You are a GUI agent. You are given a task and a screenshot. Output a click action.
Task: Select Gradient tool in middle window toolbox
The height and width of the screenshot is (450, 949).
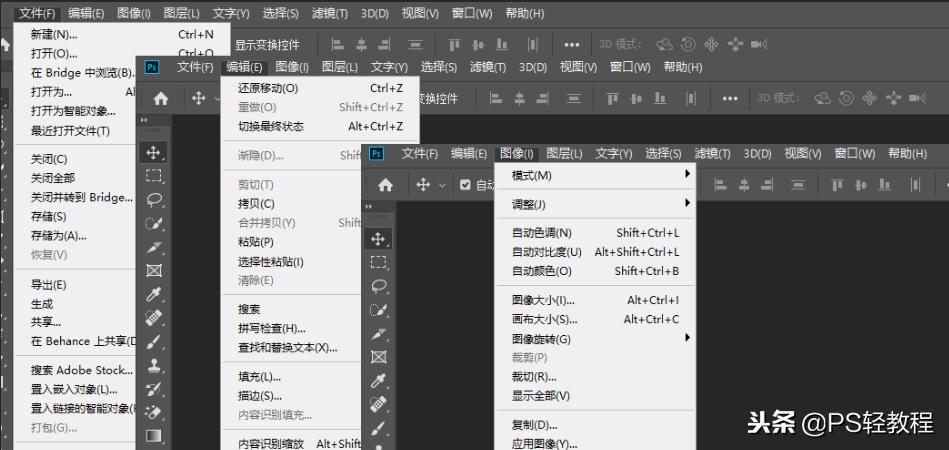tap(154, 435)
